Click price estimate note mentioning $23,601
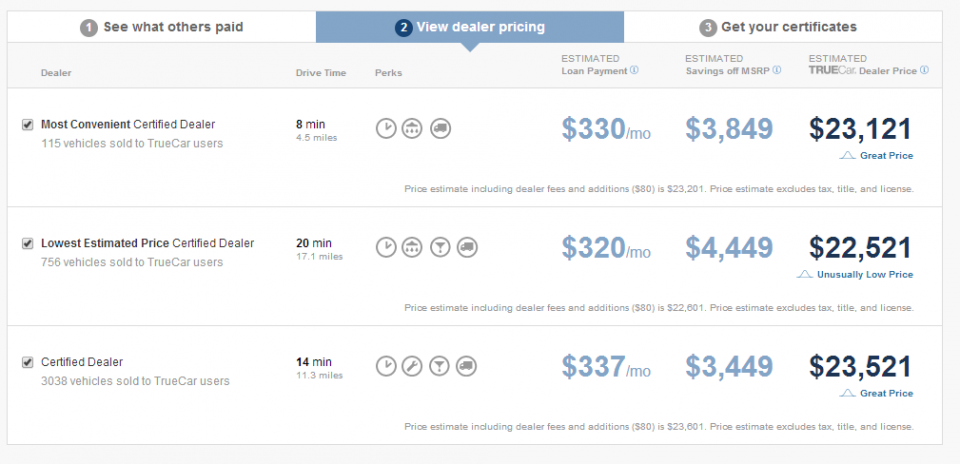960x464 pixels. [x=659, y=427]
